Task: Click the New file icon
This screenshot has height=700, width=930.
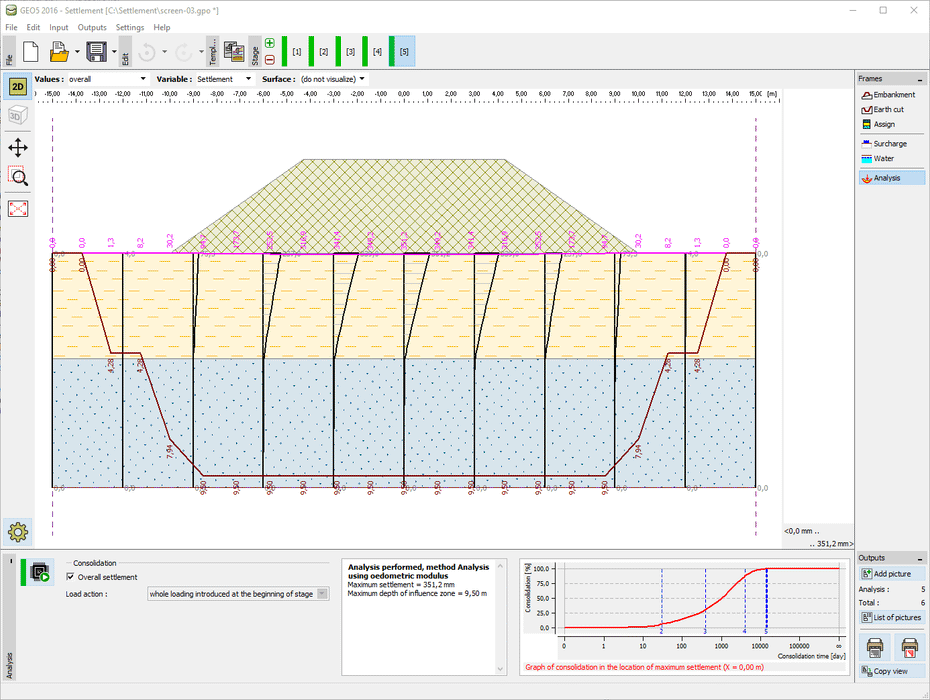Action: [x=30, y=51]
